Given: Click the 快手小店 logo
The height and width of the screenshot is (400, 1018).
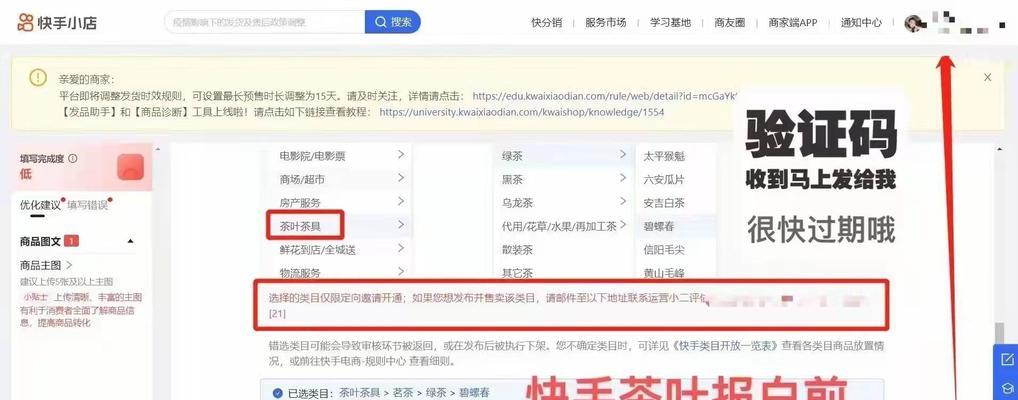Looking at the screenshot, I should coord(57,23).
